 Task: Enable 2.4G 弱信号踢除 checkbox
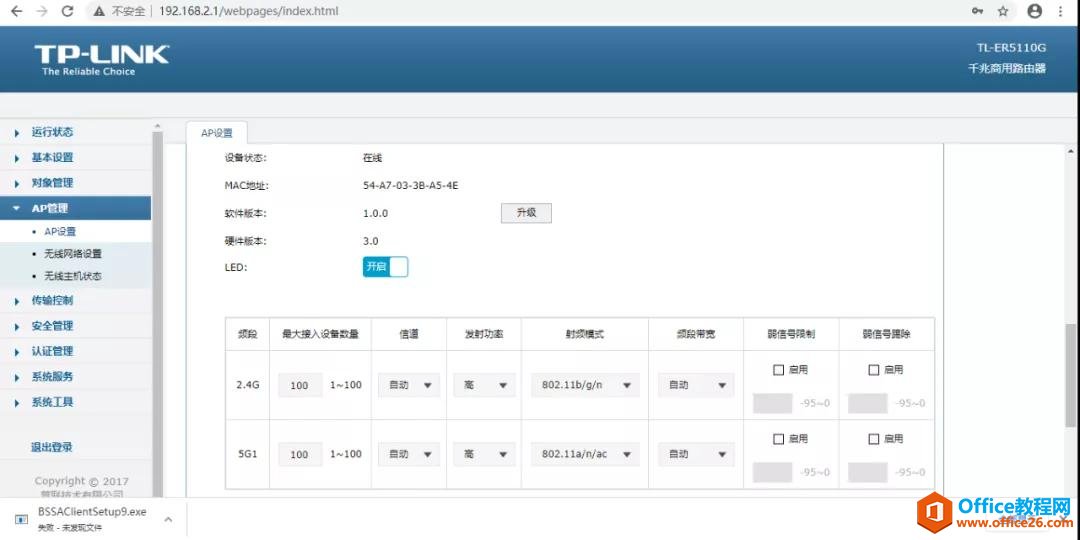click(x=874, y=370)
